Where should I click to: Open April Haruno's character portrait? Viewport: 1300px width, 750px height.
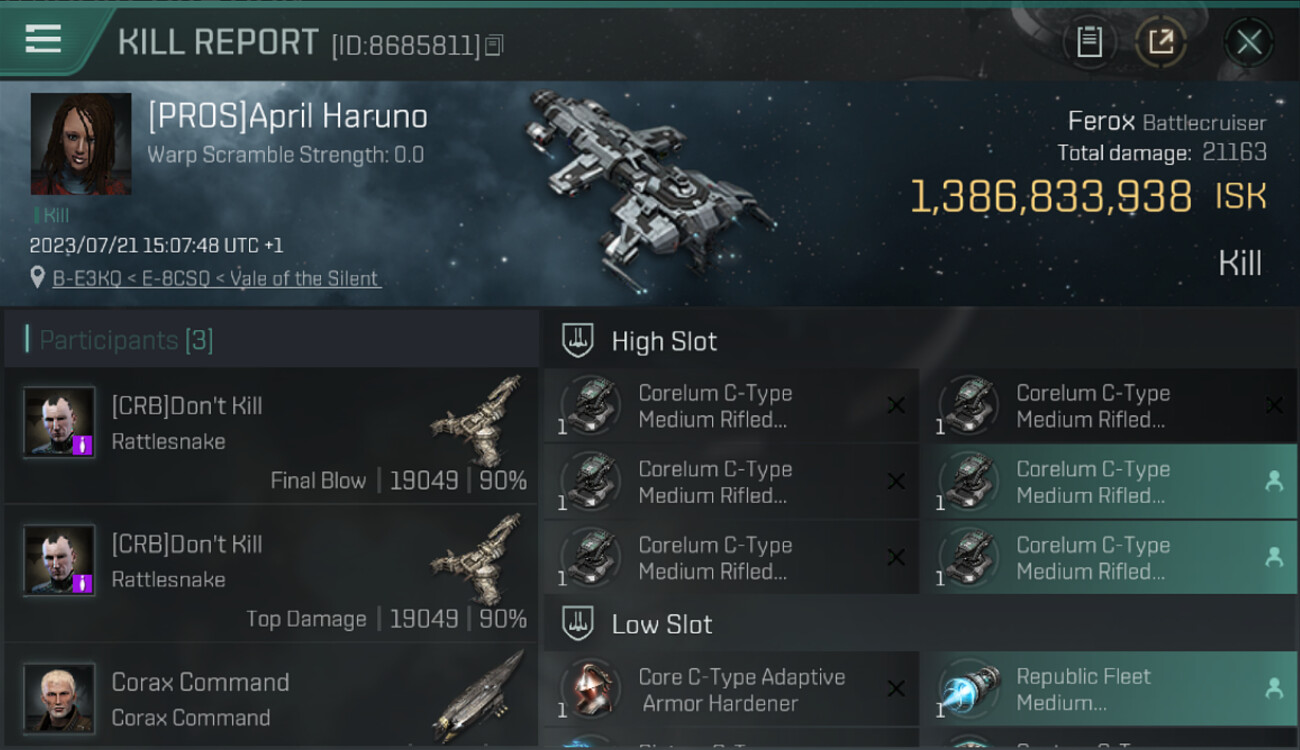point(81,144)
